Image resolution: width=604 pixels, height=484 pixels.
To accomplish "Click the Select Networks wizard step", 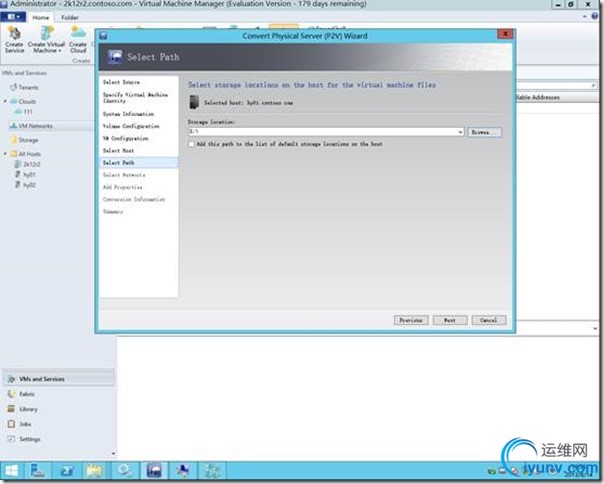I will coord(124,175).
